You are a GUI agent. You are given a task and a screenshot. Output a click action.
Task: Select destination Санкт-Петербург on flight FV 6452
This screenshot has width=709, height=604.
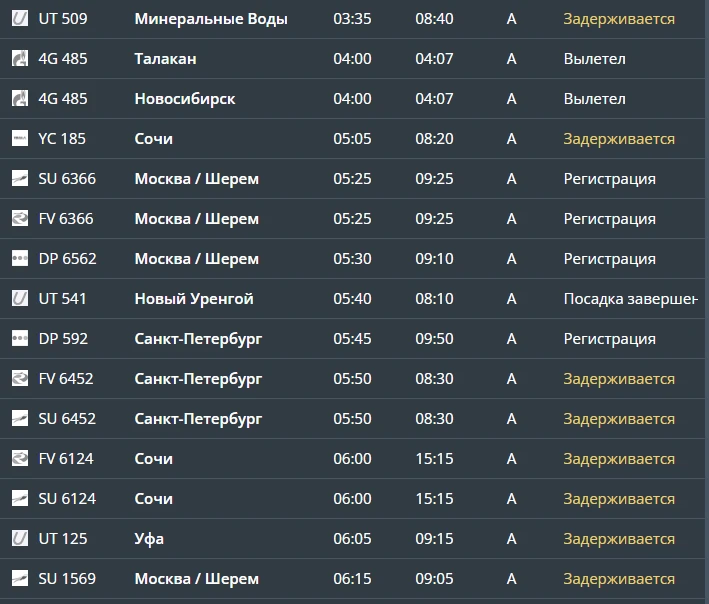(198, 379)
